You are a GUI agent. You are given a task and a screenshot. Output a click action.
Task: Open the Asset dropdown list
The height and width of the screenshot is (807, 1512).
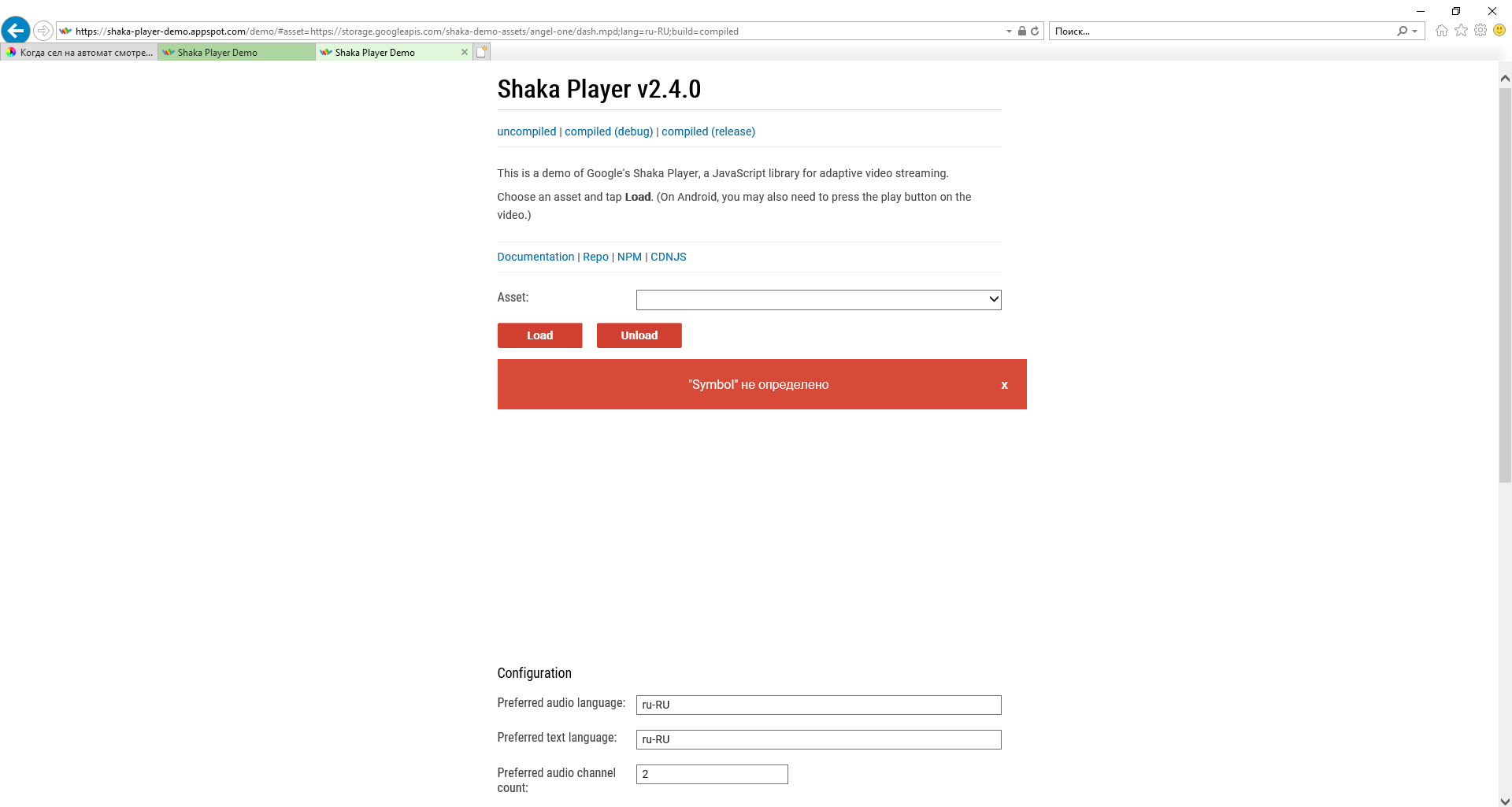click(x=818, y=299)
